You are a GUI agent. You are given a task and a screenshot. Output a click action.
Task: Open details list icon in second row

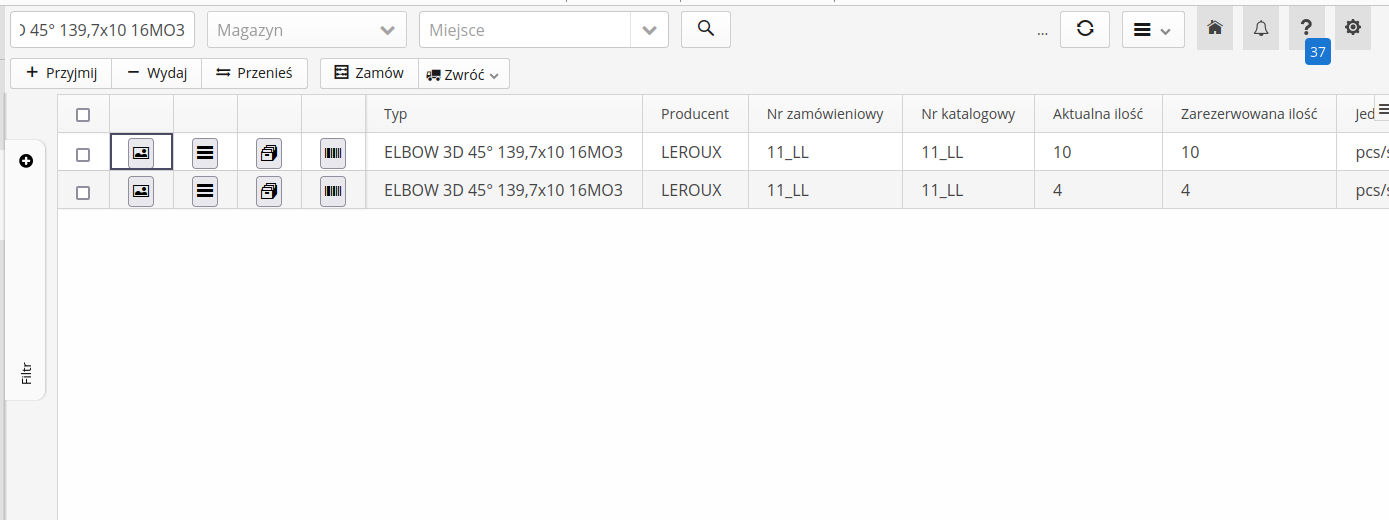click(x=205, y=191)
